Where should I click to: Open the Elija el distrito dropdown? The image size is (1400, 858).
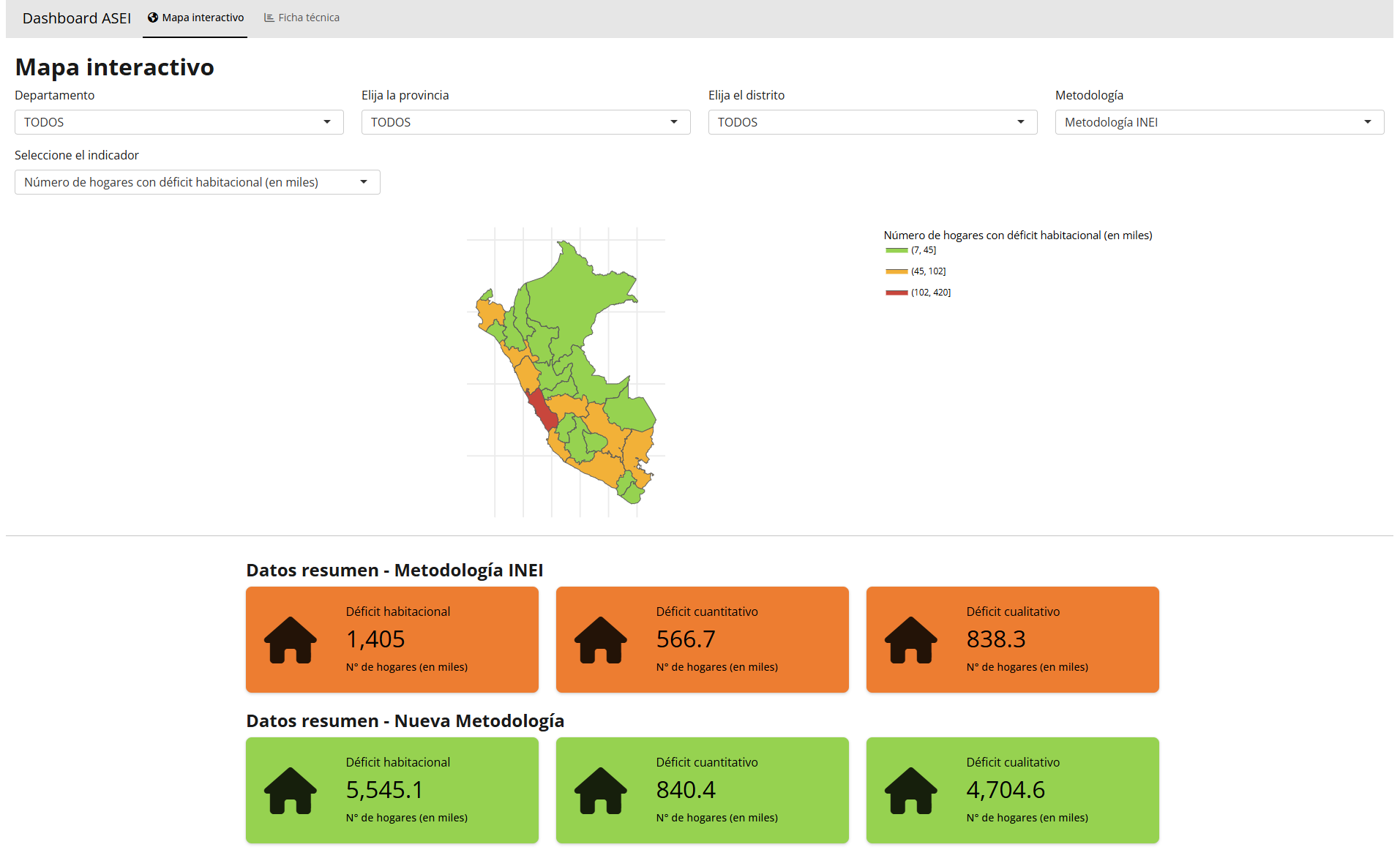(872, 121)
